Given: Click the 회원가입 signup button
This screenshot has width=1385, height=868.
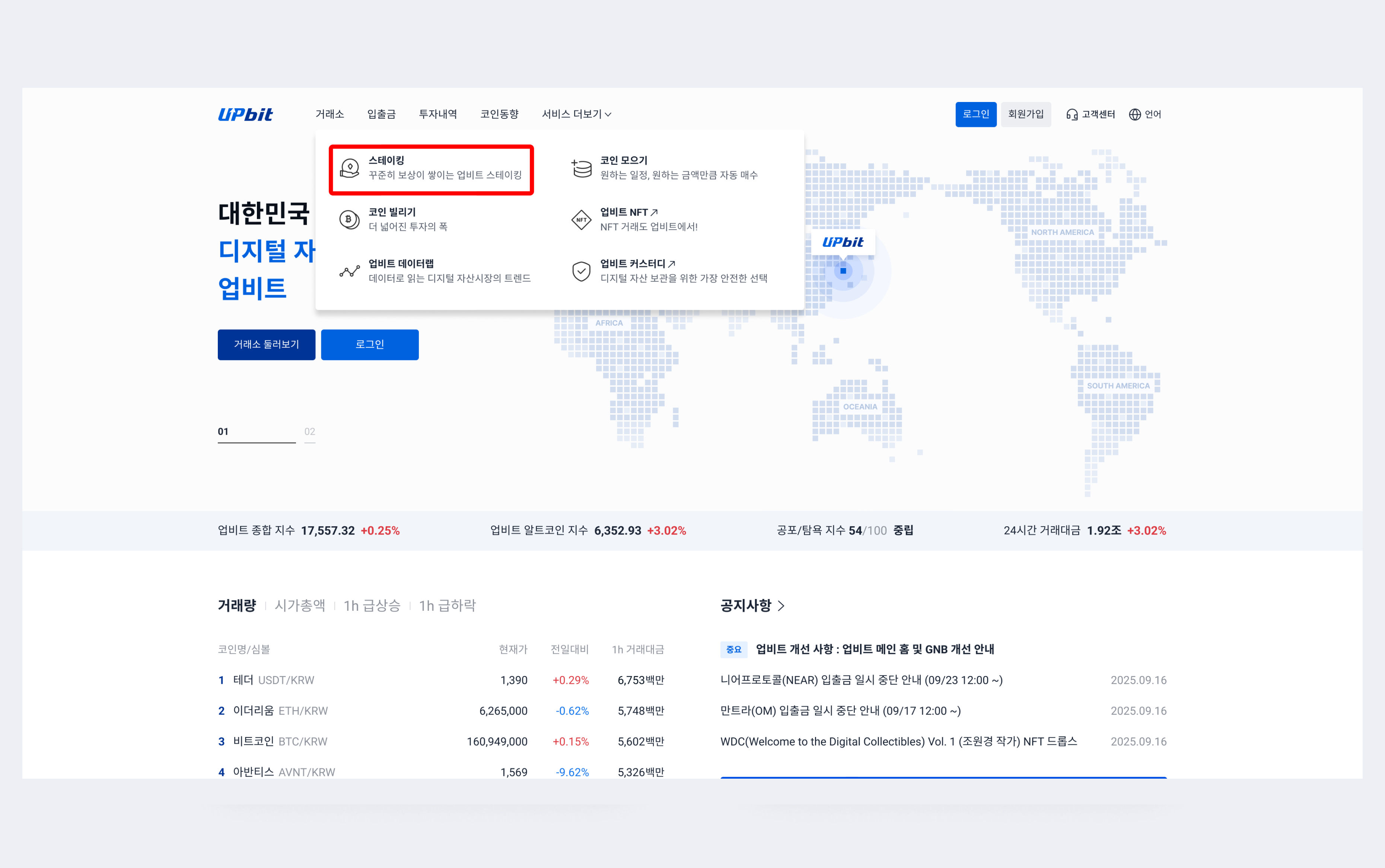Looking at the screenshot, I should click(1026, 114).
